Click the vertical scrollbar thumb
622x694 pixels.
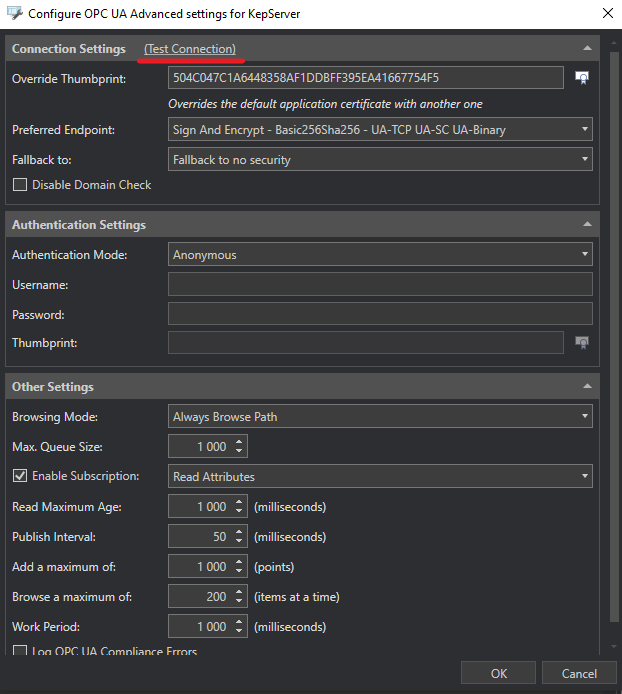point(614,336)
